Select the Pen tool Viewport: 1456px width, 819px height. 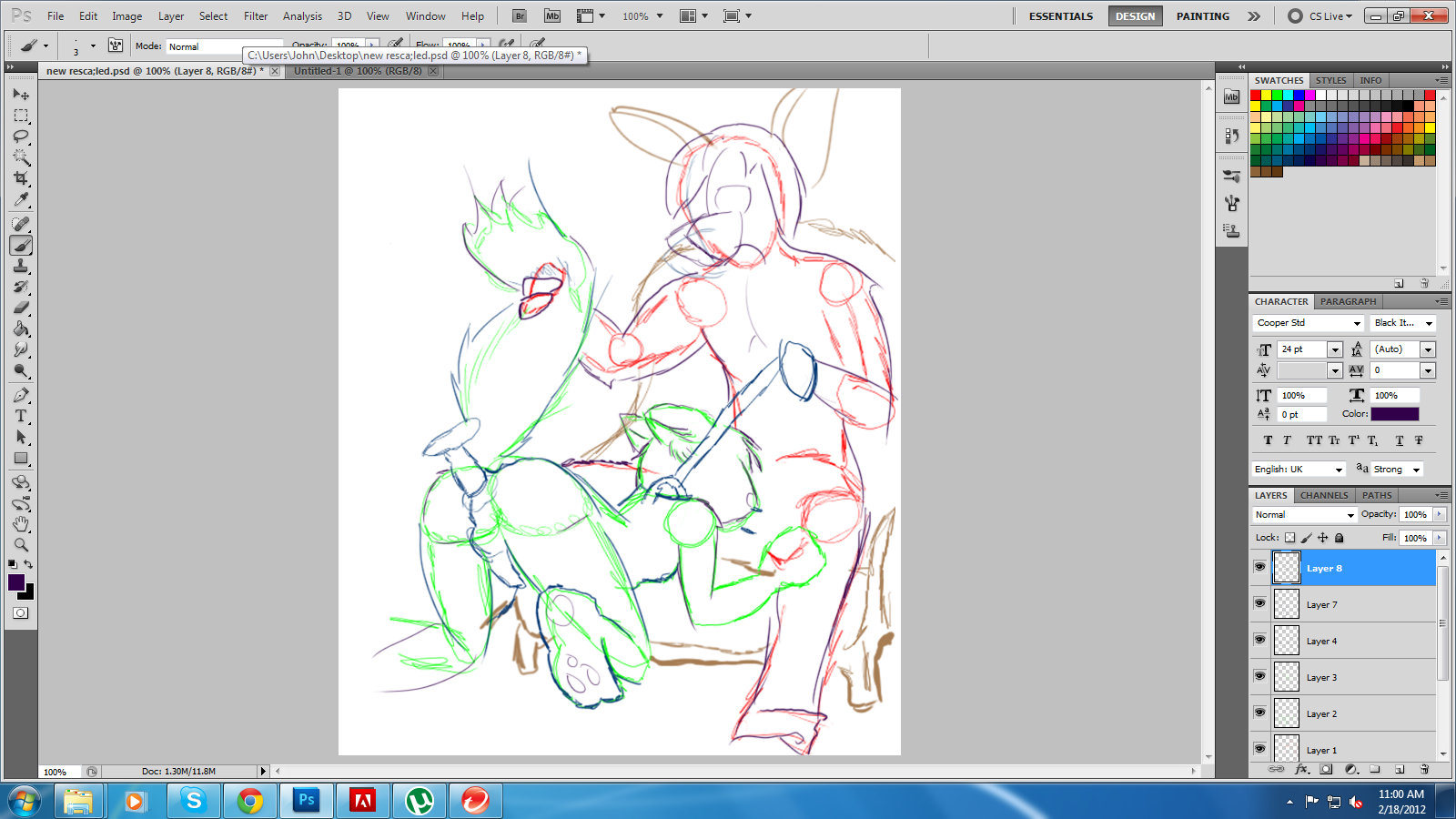[x=21, y=395]
